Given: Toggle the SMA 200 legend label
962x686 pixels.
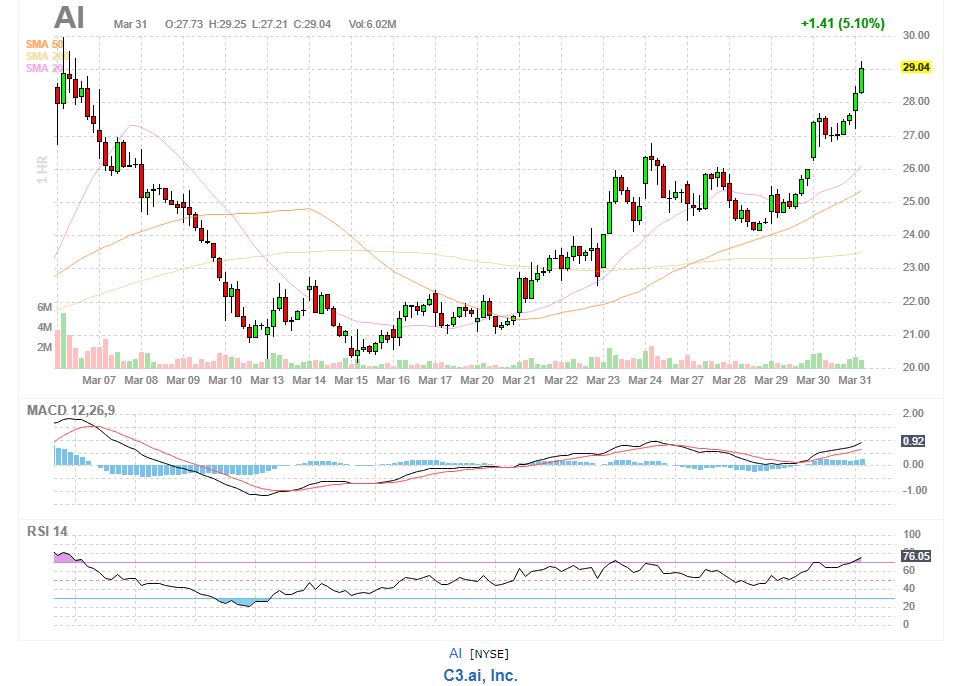Looking at the screenshot, I should (x=44, y=56).
